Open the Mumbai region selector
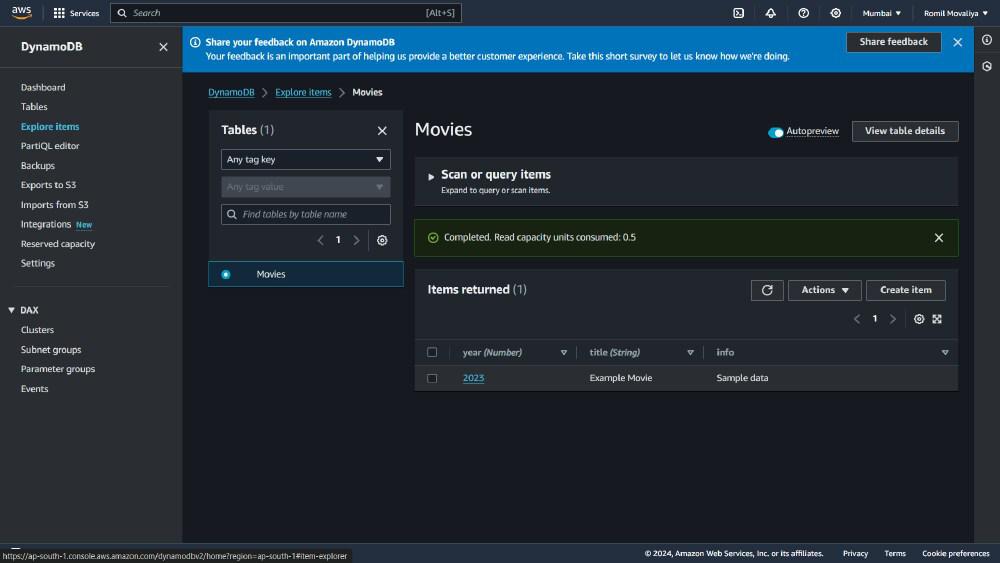The width and height of the screenshot is (1000, 563). click(x=881, y=13)
